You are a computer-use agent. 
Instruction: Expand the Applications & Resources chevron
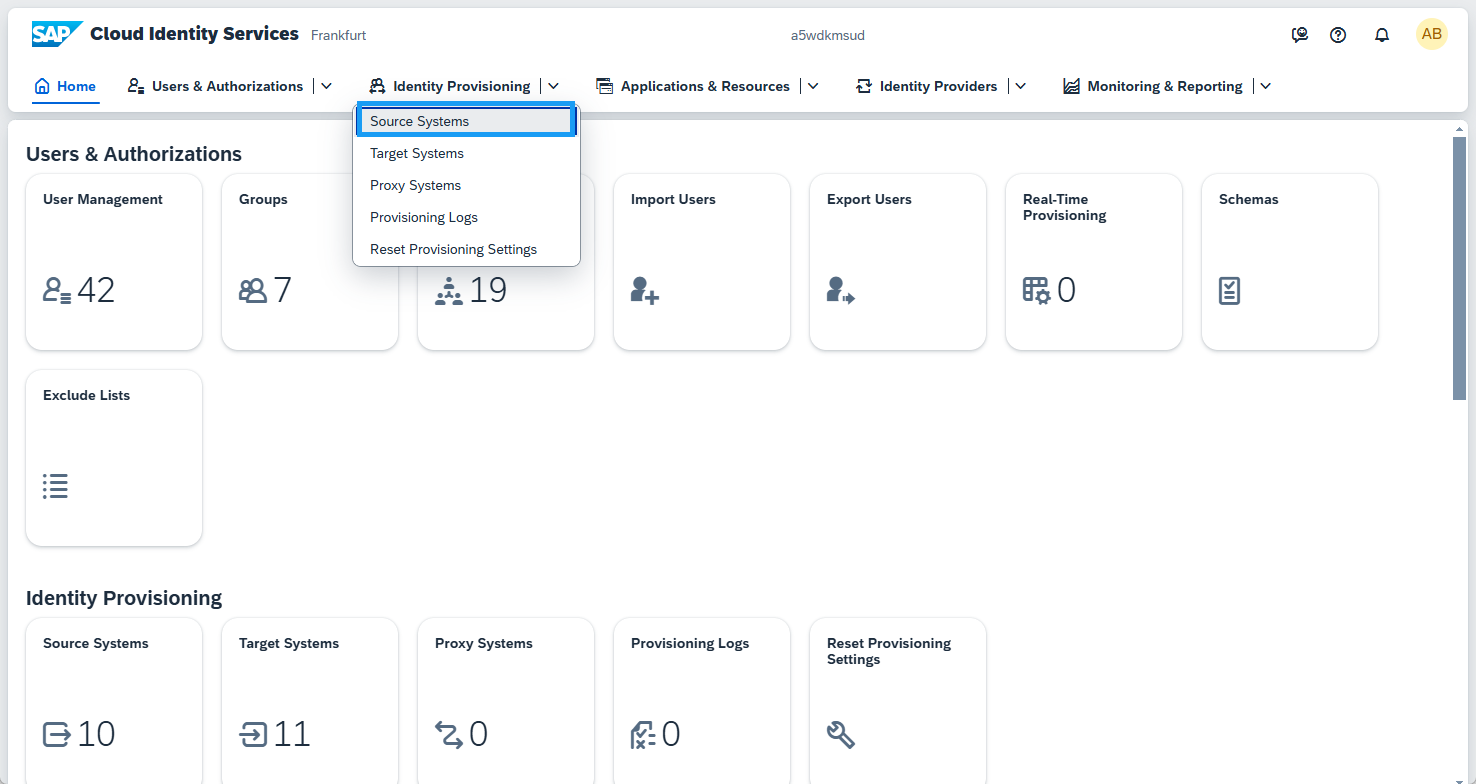(x=813, y=86)
